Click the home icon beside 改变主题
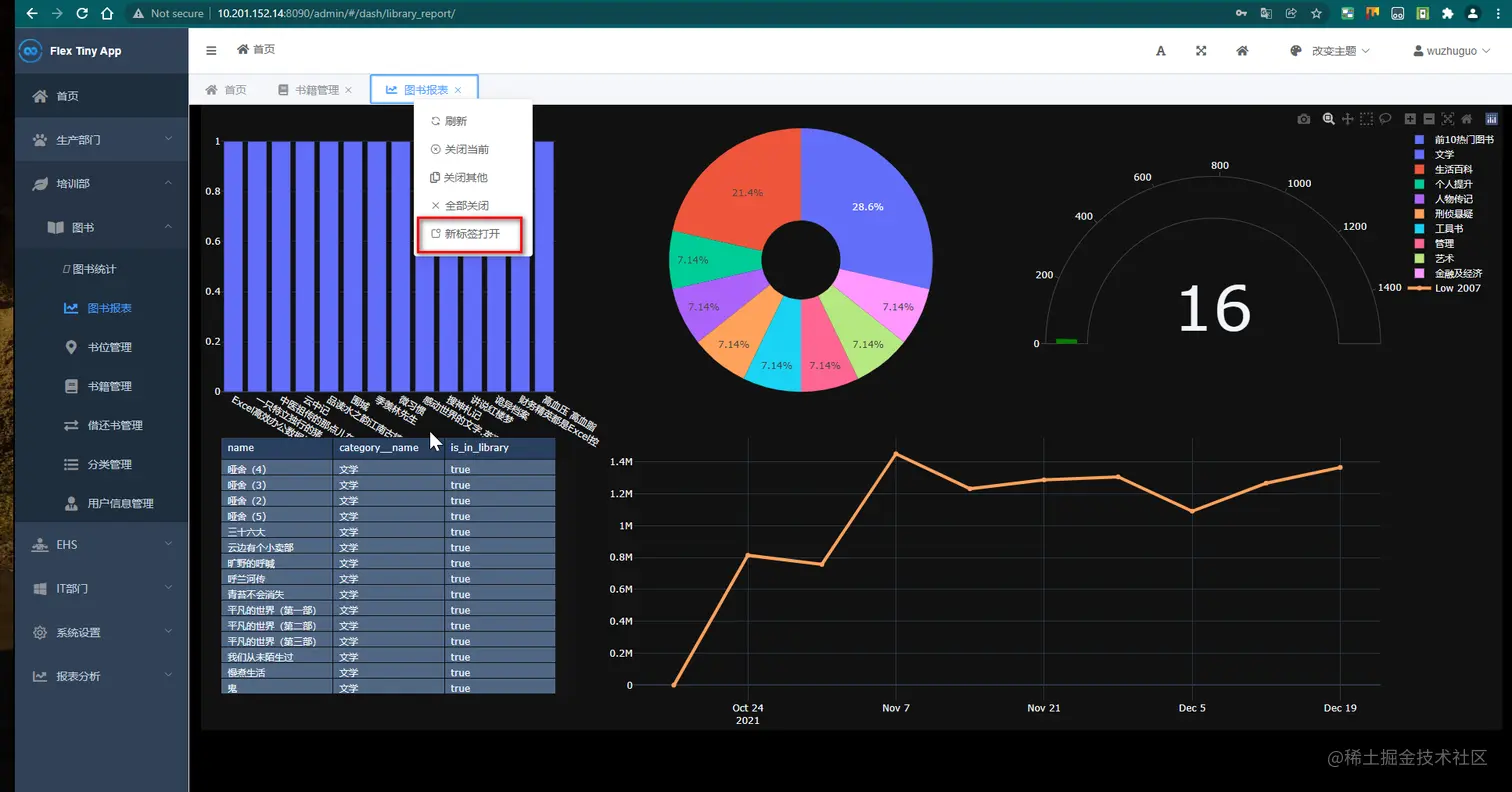 coord(1242,51)
